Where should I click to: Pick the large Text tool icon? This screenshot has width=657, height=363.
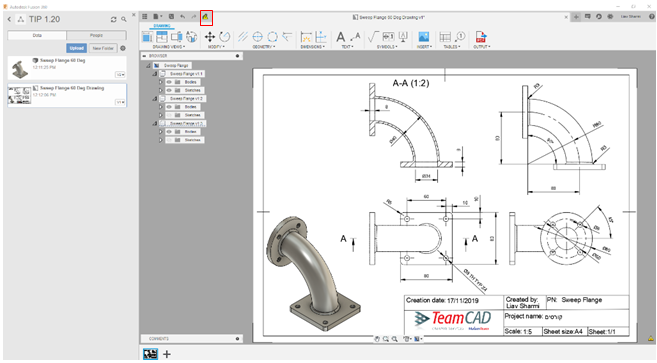coord(341,37)
